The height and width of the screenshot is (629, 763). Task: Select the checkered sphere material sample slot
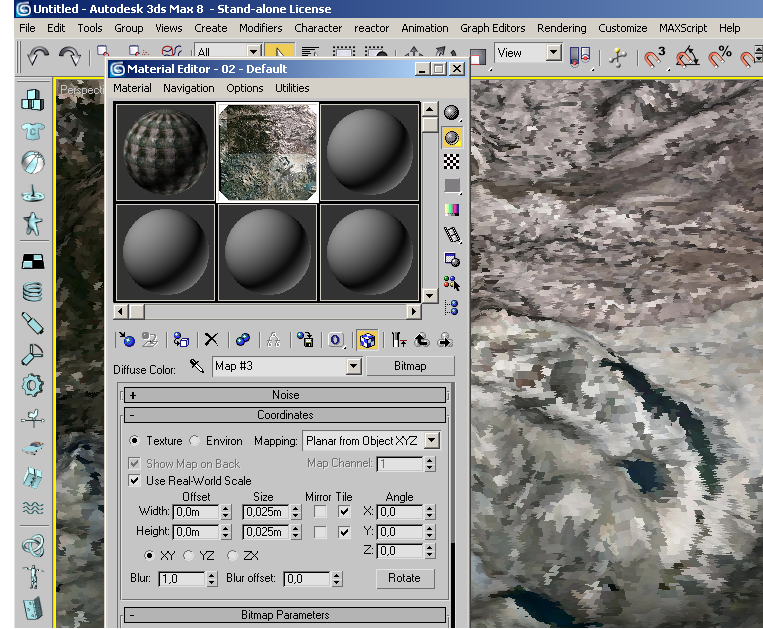coord(166,152)
